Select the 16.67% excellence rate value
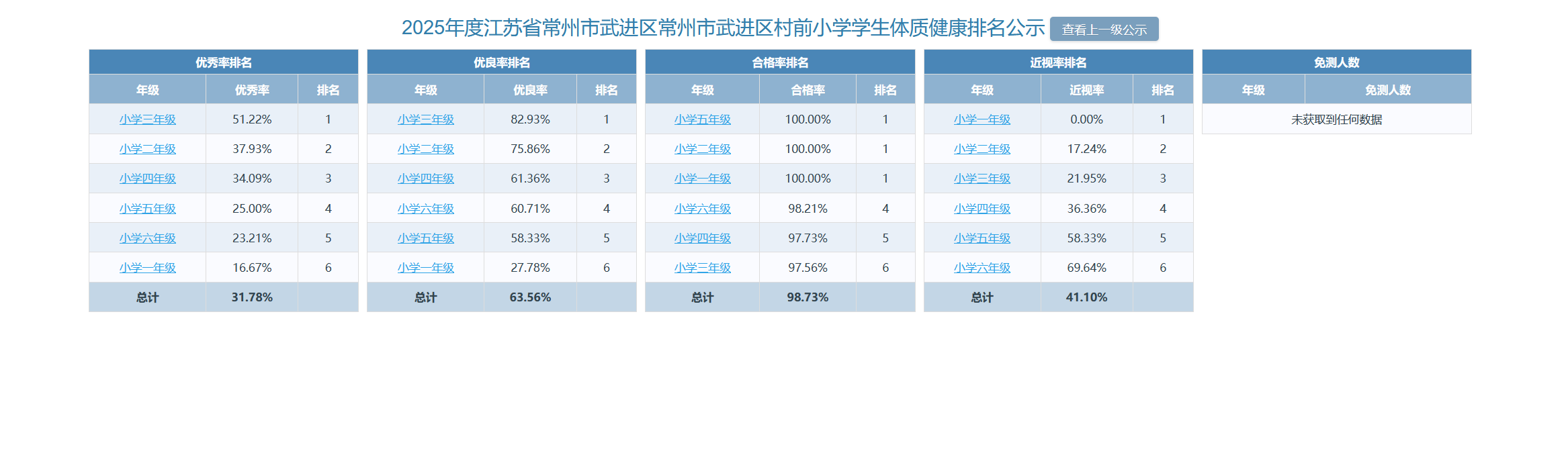Screen dimensions: 1568x451 click(x=252, y=268)
